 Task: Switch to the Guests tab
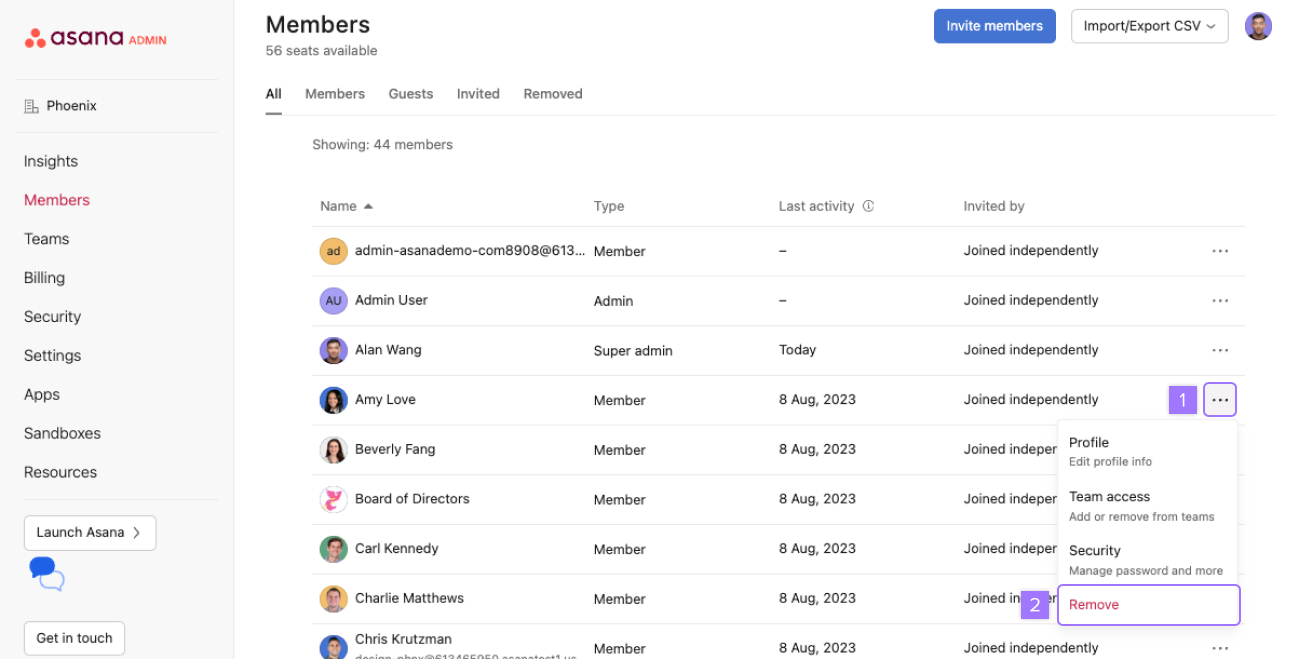(x=410, y=93)
